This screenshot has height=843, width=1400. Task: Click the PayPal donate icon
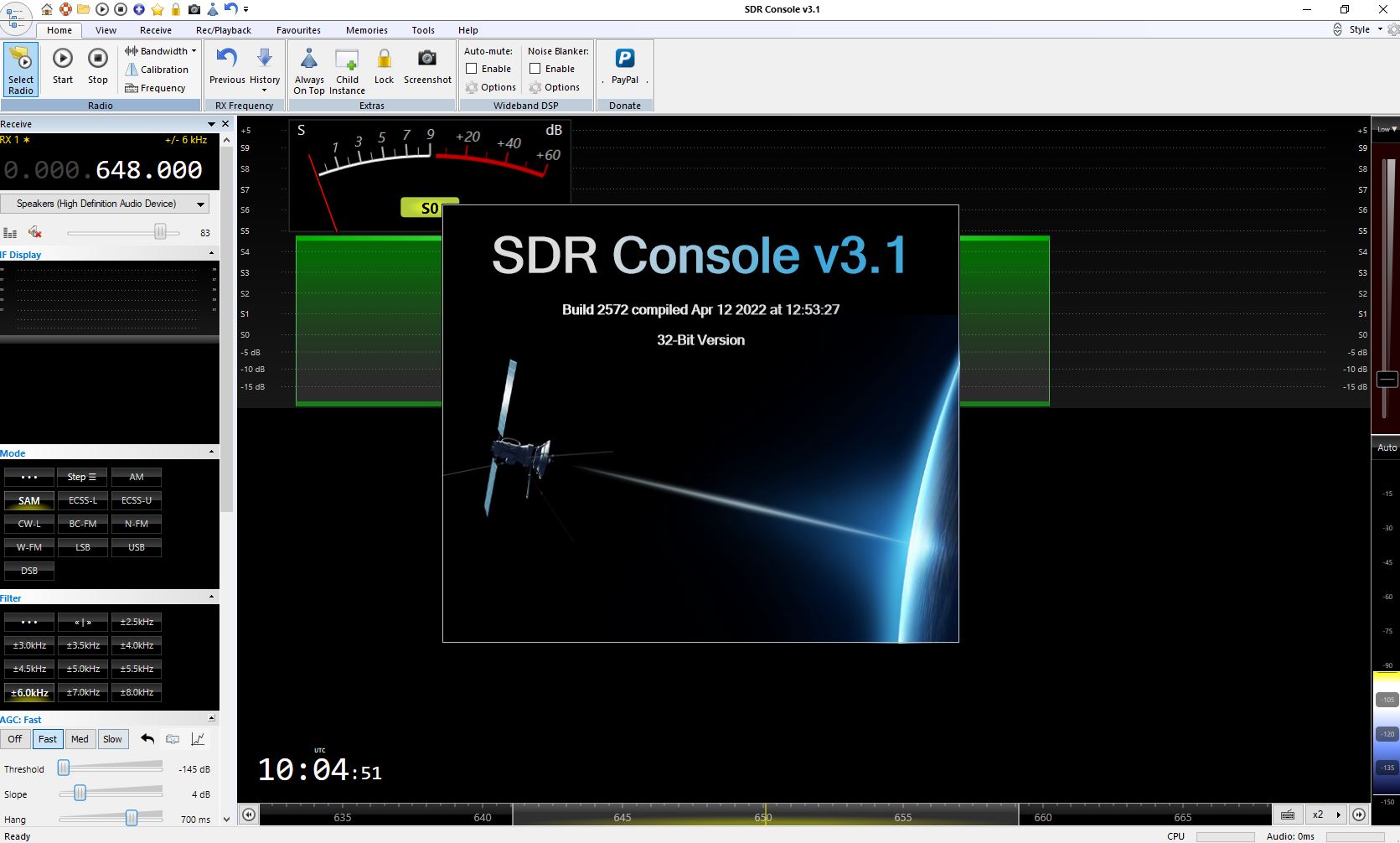pos(625,59)
